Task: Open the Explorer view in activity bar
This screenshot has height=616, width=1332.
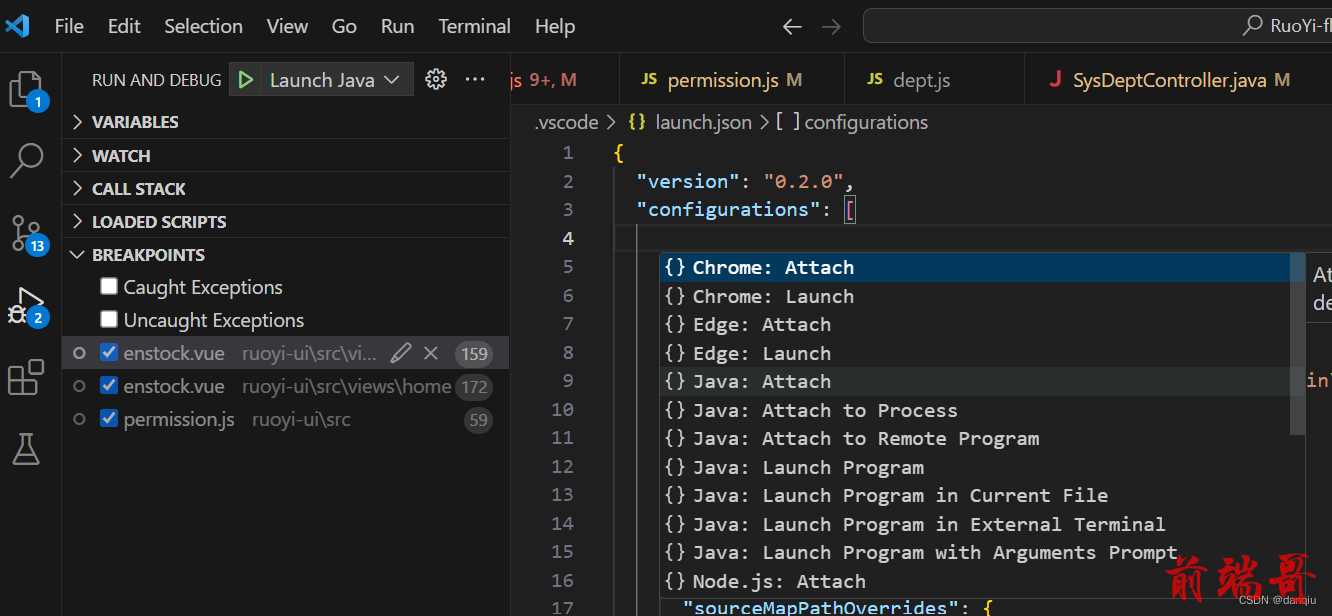Action: pyautogui.click(x=26, y=90)
